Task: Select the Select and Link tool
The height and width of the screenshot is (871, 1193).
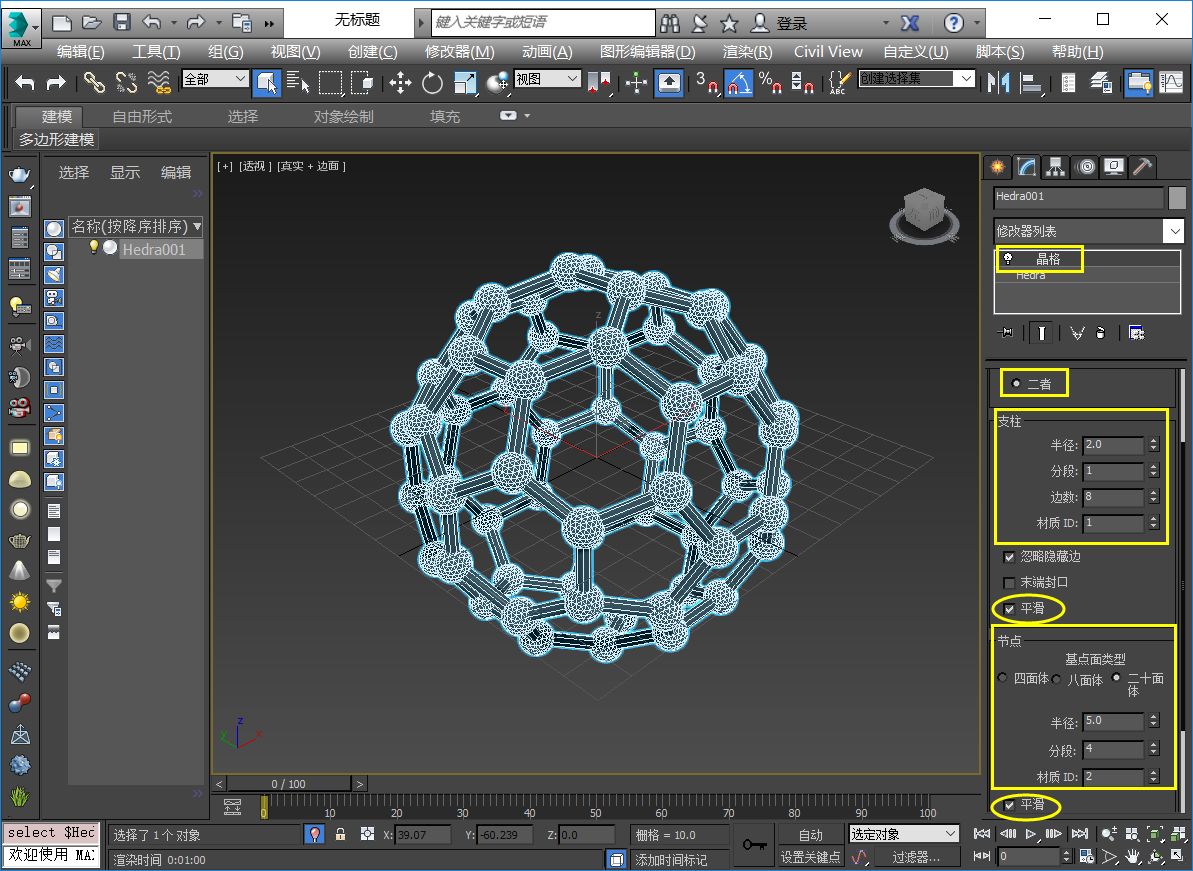Action: 94,82
